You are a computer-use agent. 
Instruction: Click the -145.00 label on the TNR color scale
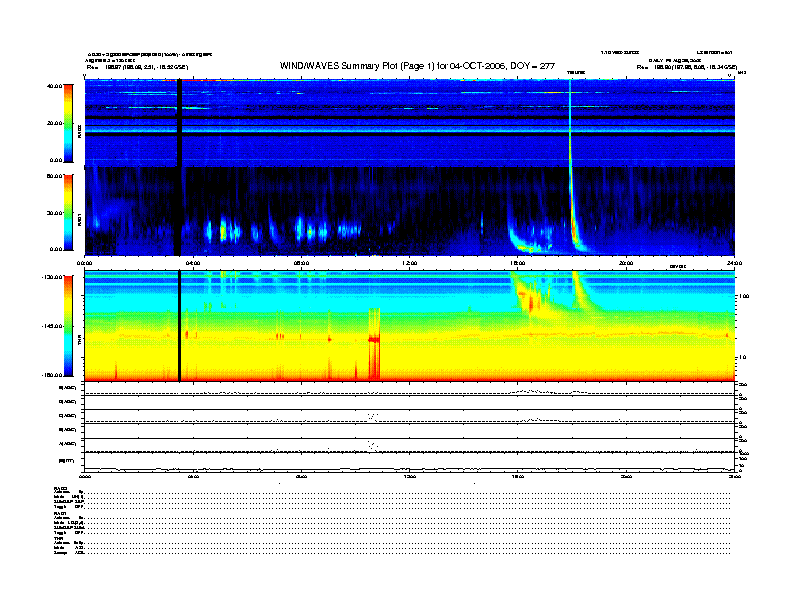[x=53, y=326]
